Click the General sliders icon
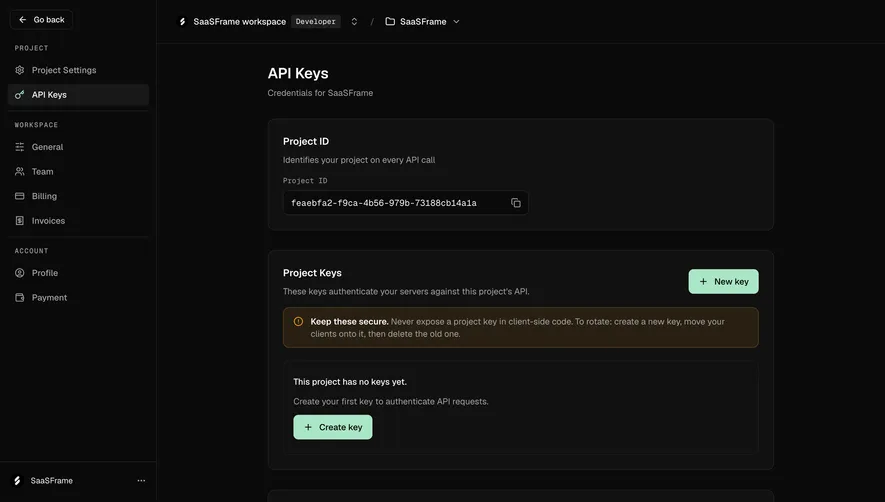The image size is (885, 502). point(20,147)
